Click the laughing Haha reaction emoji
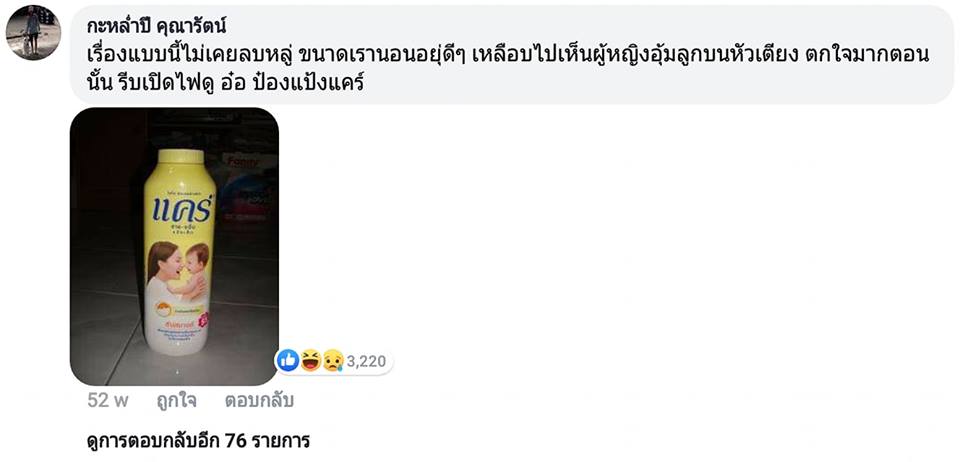Image resolution: width=960 pixels, height=462 pixels. [310, 361]
